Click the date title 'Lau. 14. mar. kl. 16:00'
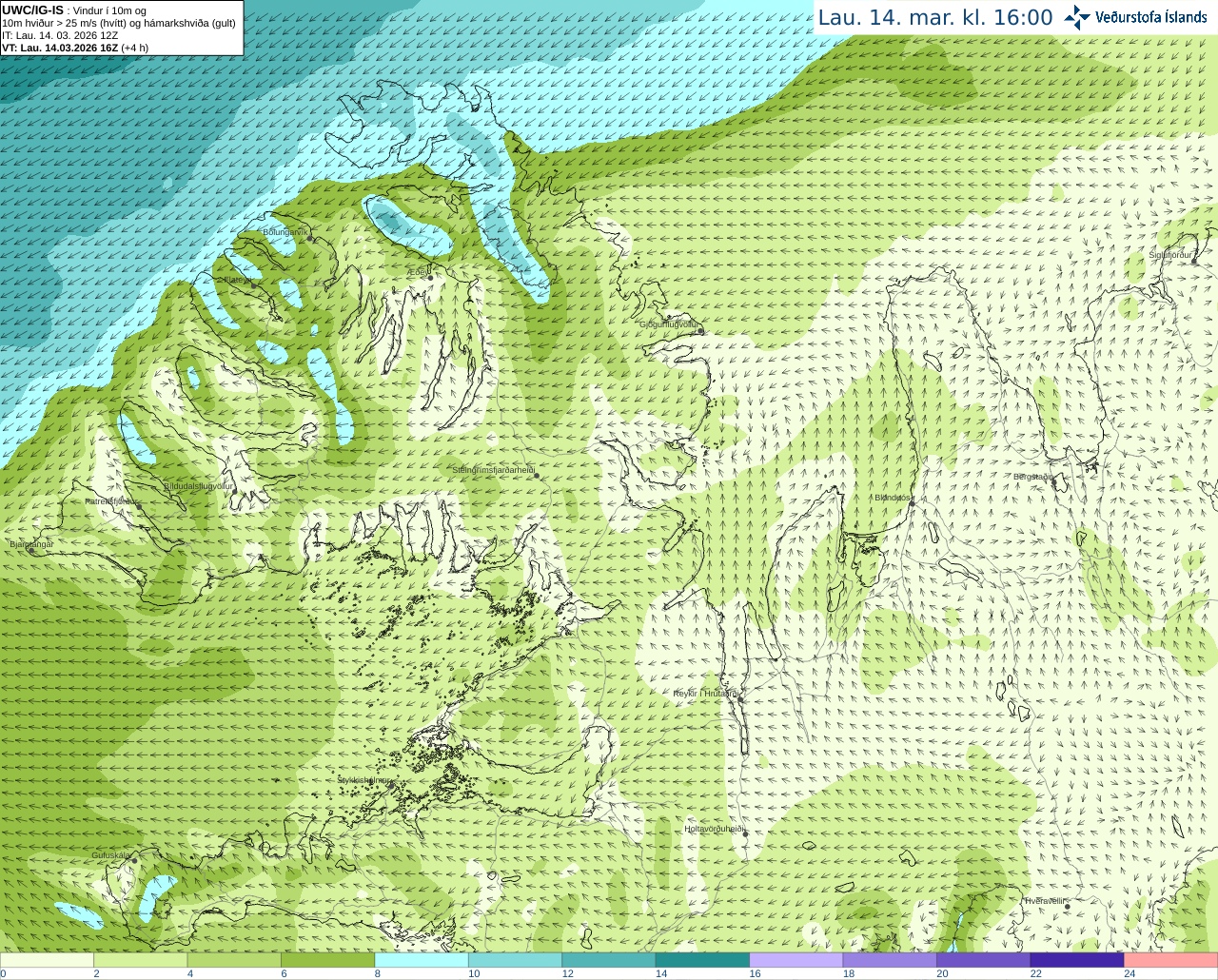Screen dimensions: 1218x980 point(935,17)
